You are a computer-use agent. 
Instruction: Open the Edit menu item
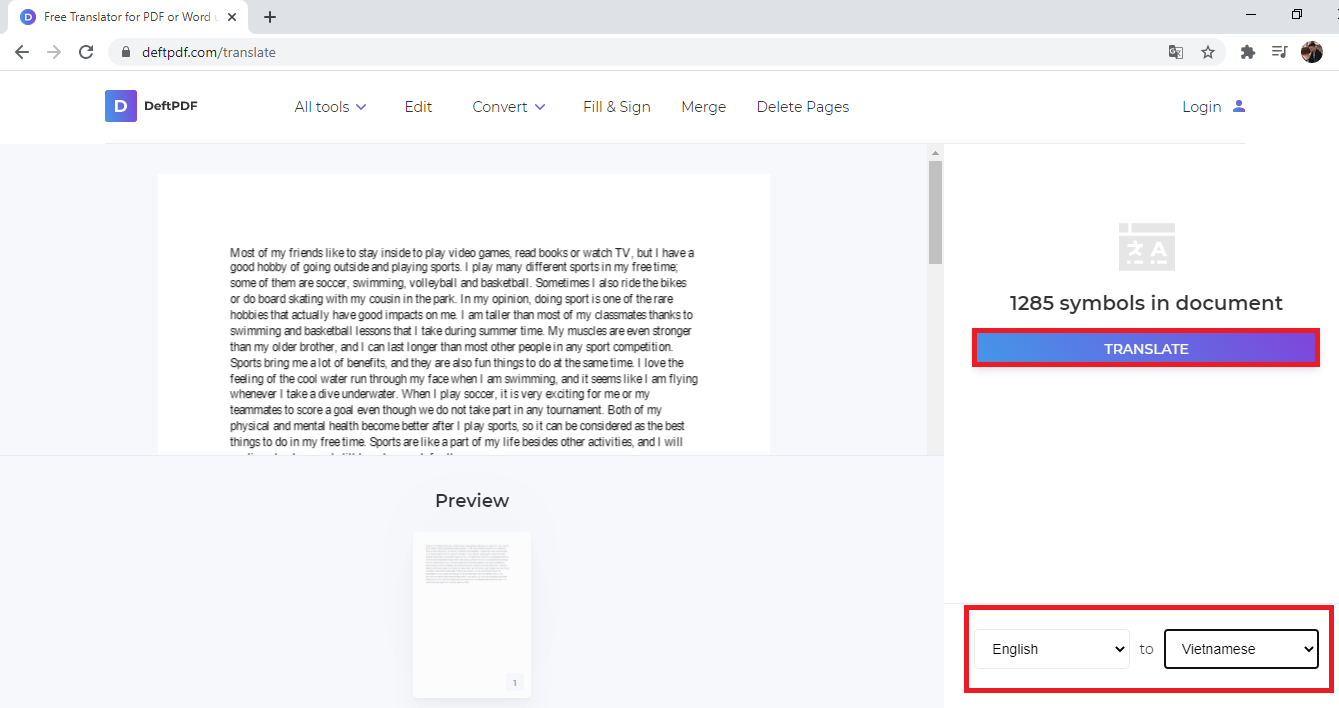(x=418, y=107)
